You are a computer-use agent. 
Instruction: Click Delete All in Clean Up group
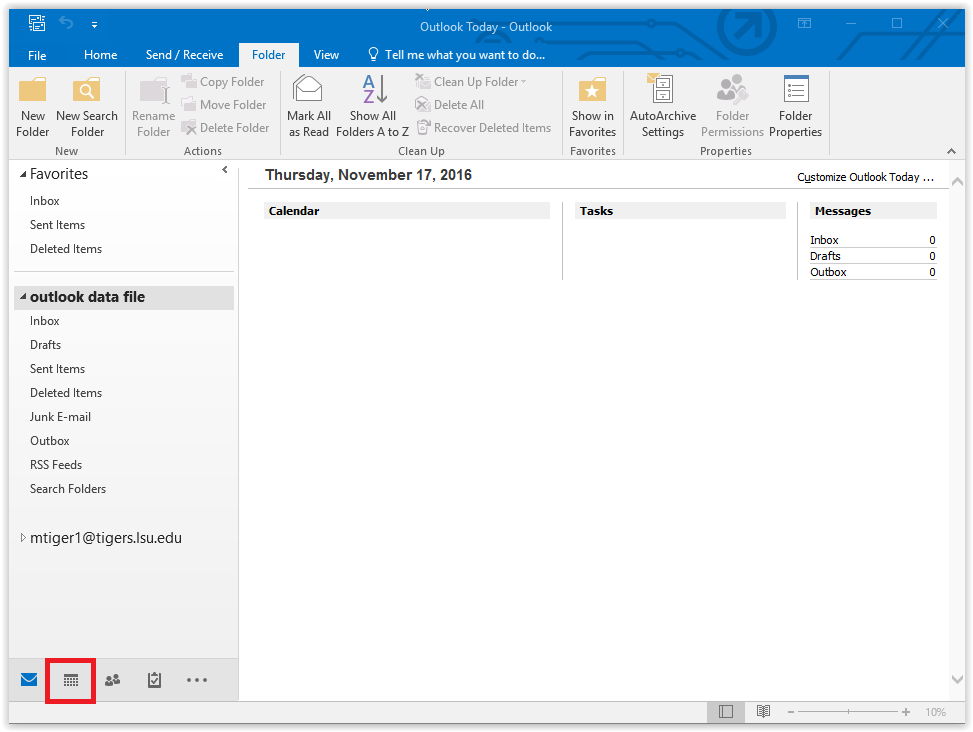pos(449,105)
